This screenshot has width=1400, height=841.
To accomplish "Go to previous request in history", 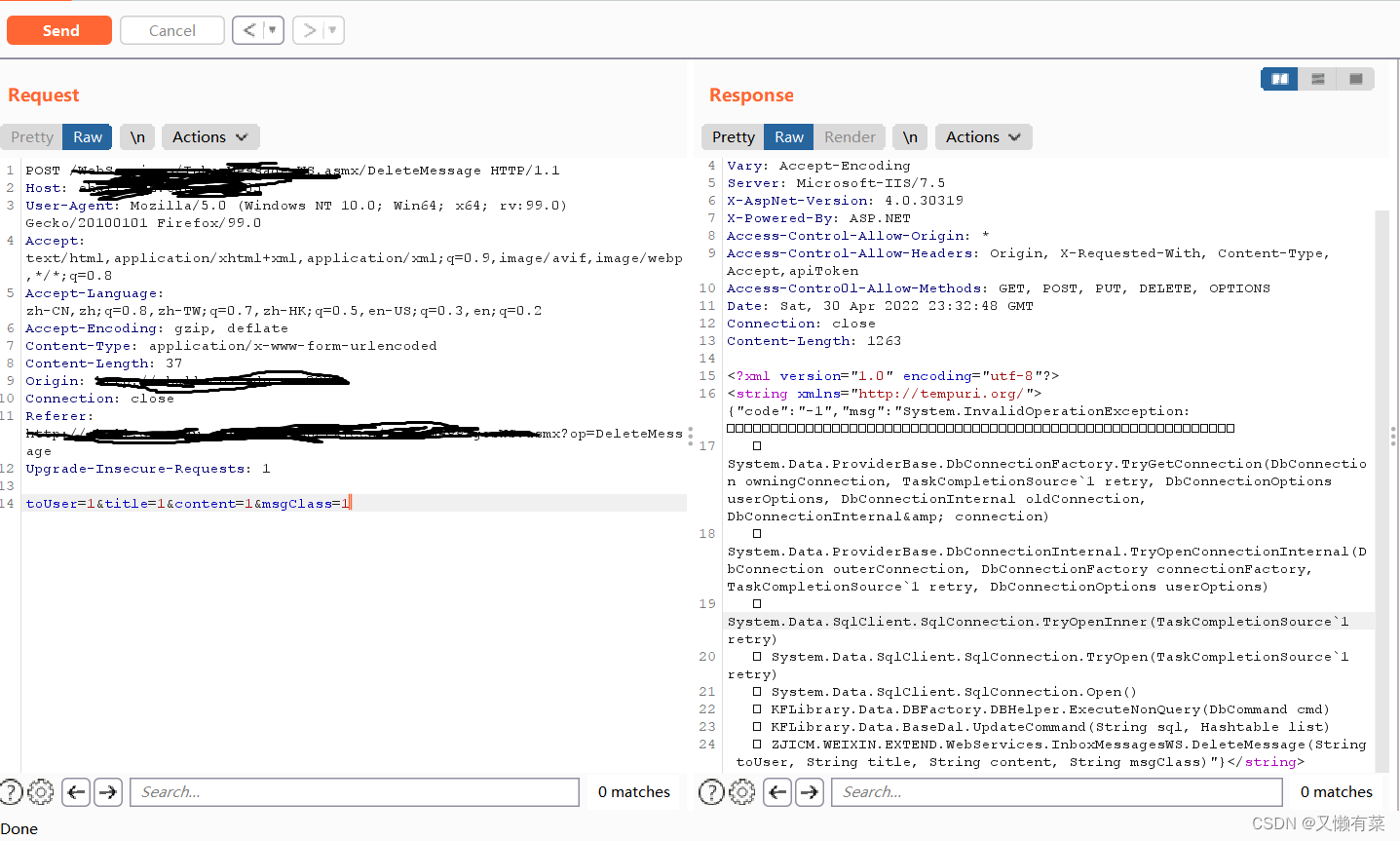I will click(x=249, y=30).
